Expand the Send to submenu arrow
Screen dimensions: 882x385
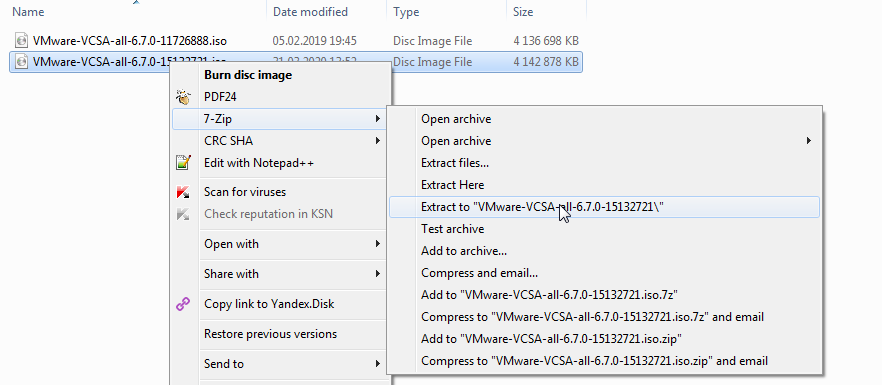[379, 364]
